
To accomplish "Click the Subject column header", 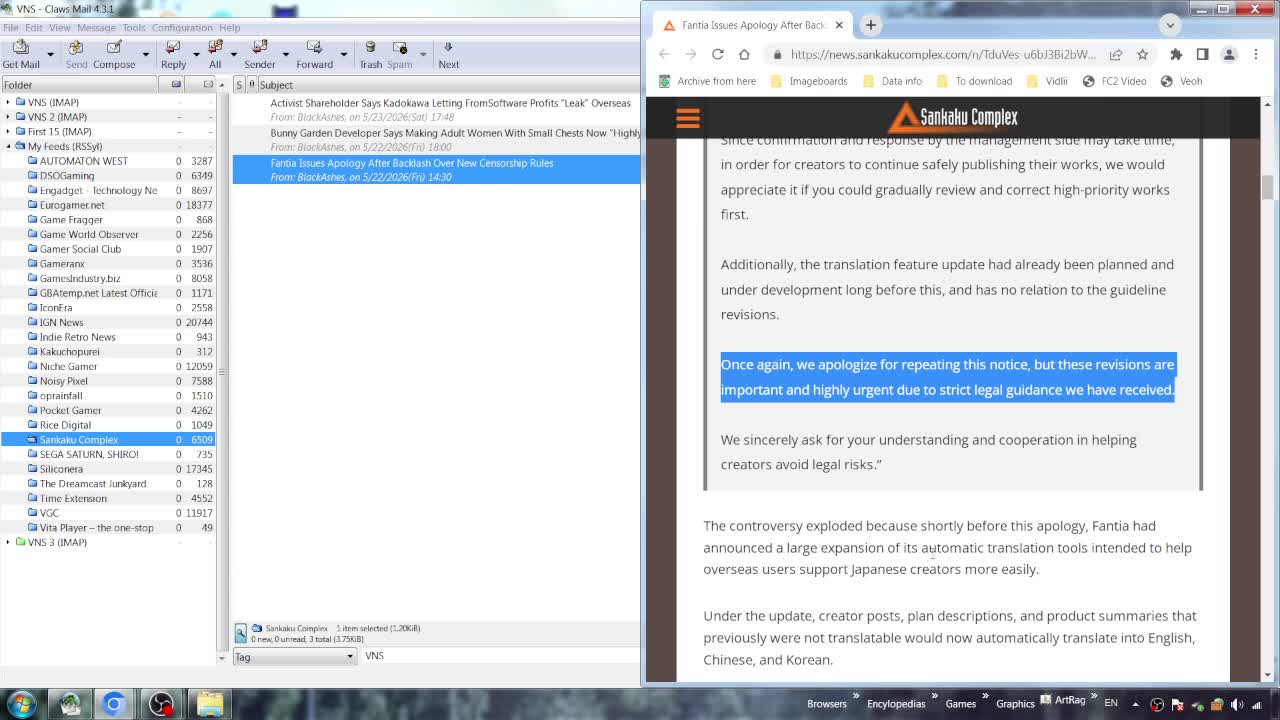I will coord(448,85).
